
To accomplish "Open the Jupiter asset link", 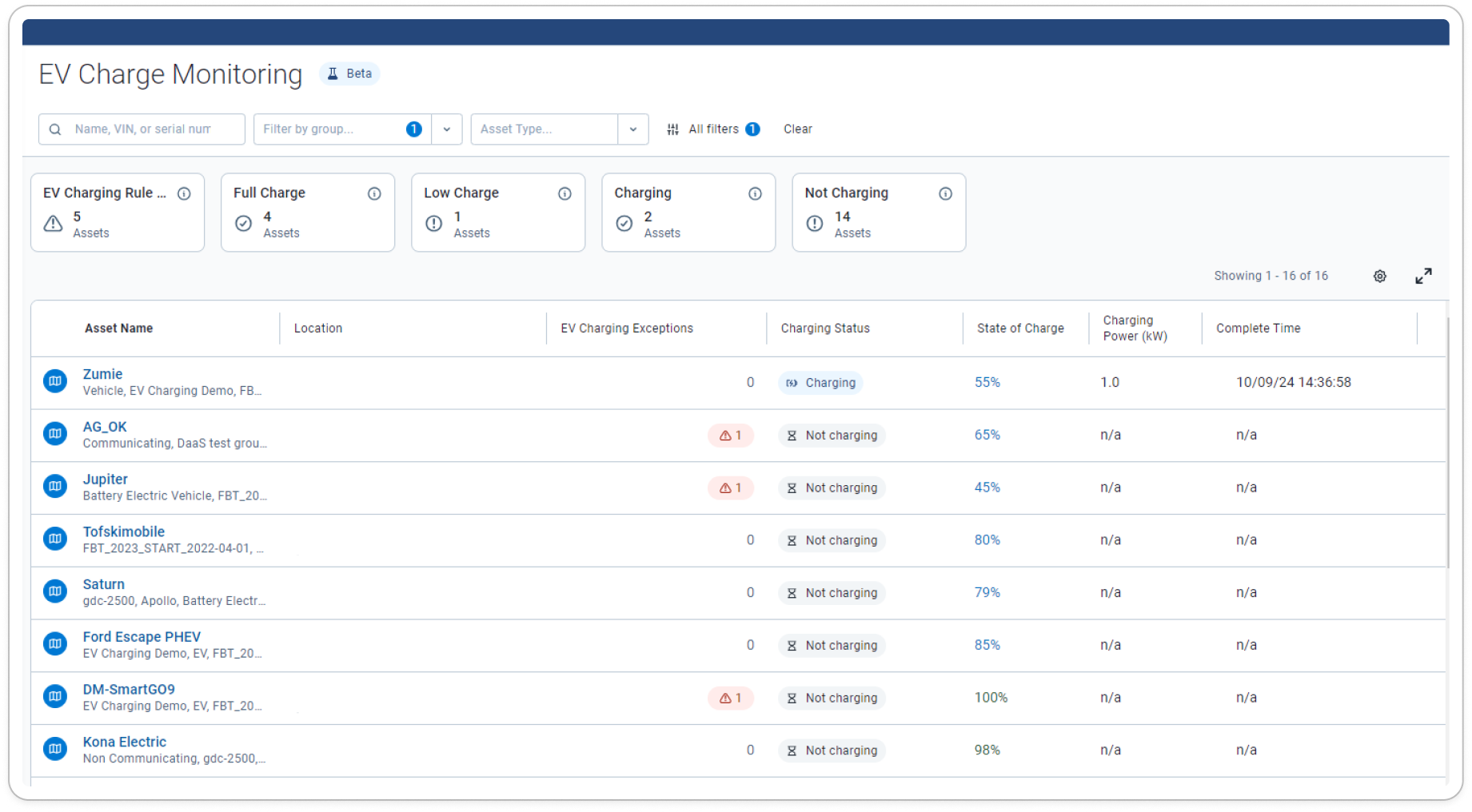I will coord(106,480).
